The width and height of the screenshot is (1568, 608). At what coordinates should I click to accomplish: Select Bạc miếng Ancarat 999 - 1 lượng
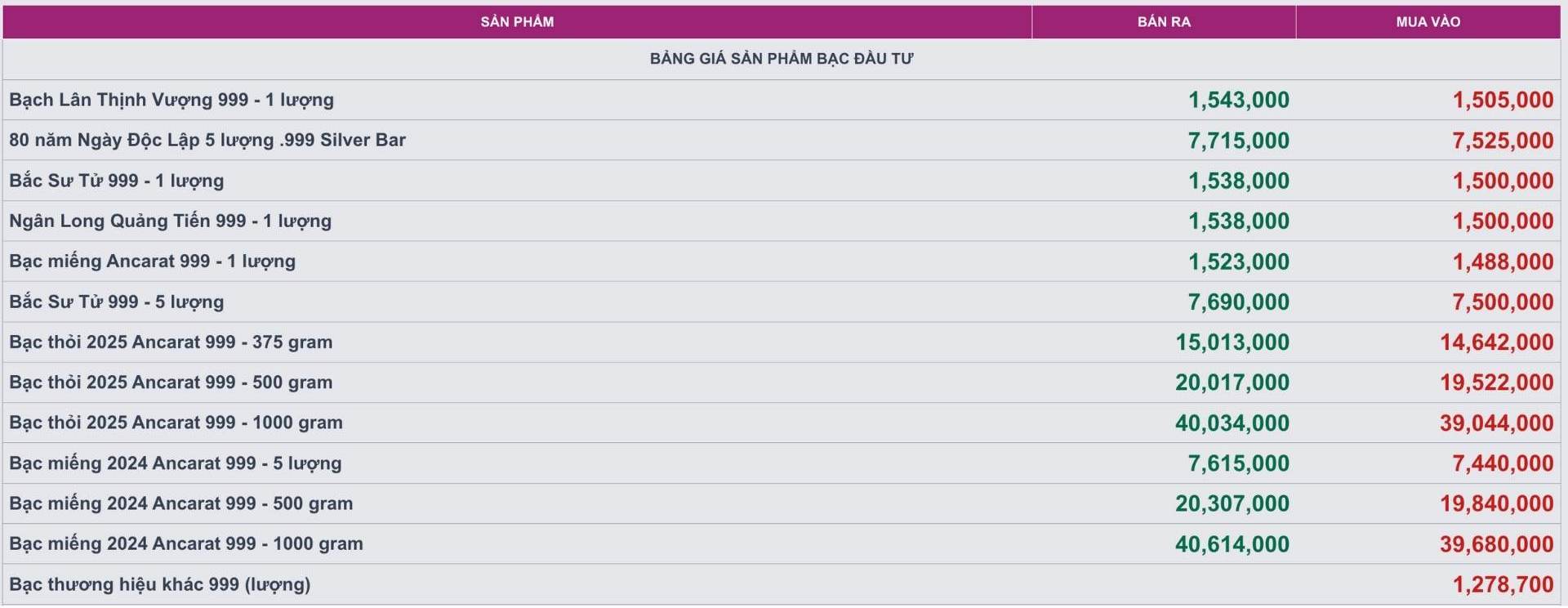[153, 262]
